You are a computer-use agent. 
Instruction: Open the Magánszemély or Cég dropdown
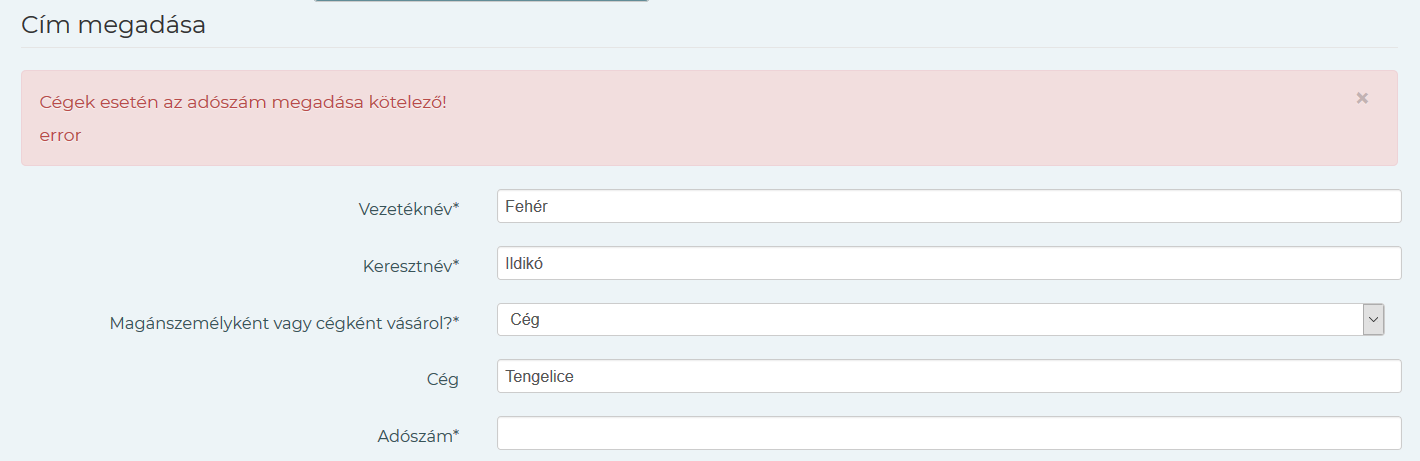click(930, 320)
